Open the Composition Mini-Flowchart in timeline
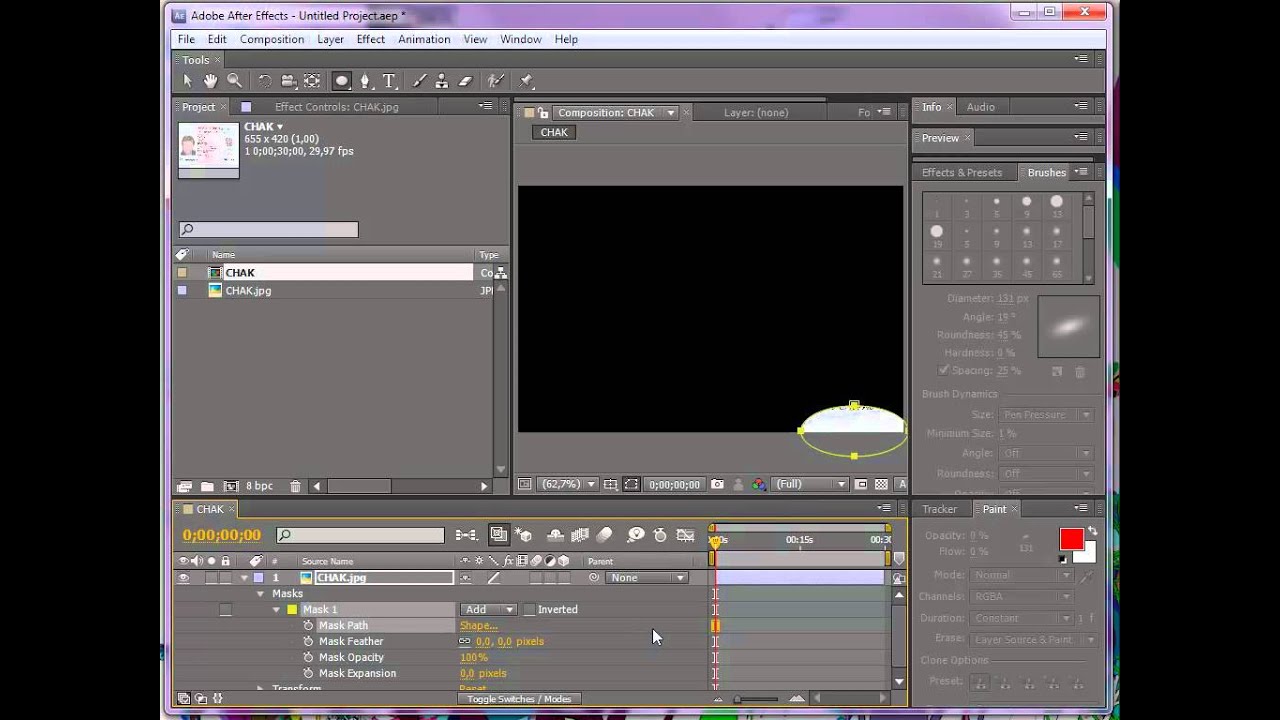Screen dimensions: 1280x720 pos(466,536)
